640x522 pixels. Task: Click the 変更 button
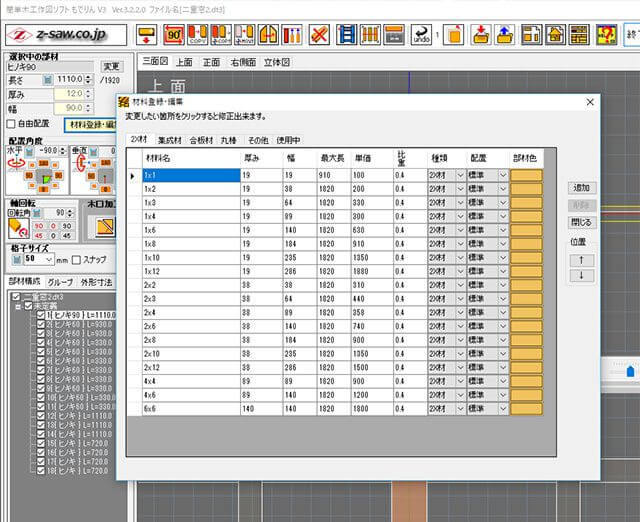click(111, 67)
